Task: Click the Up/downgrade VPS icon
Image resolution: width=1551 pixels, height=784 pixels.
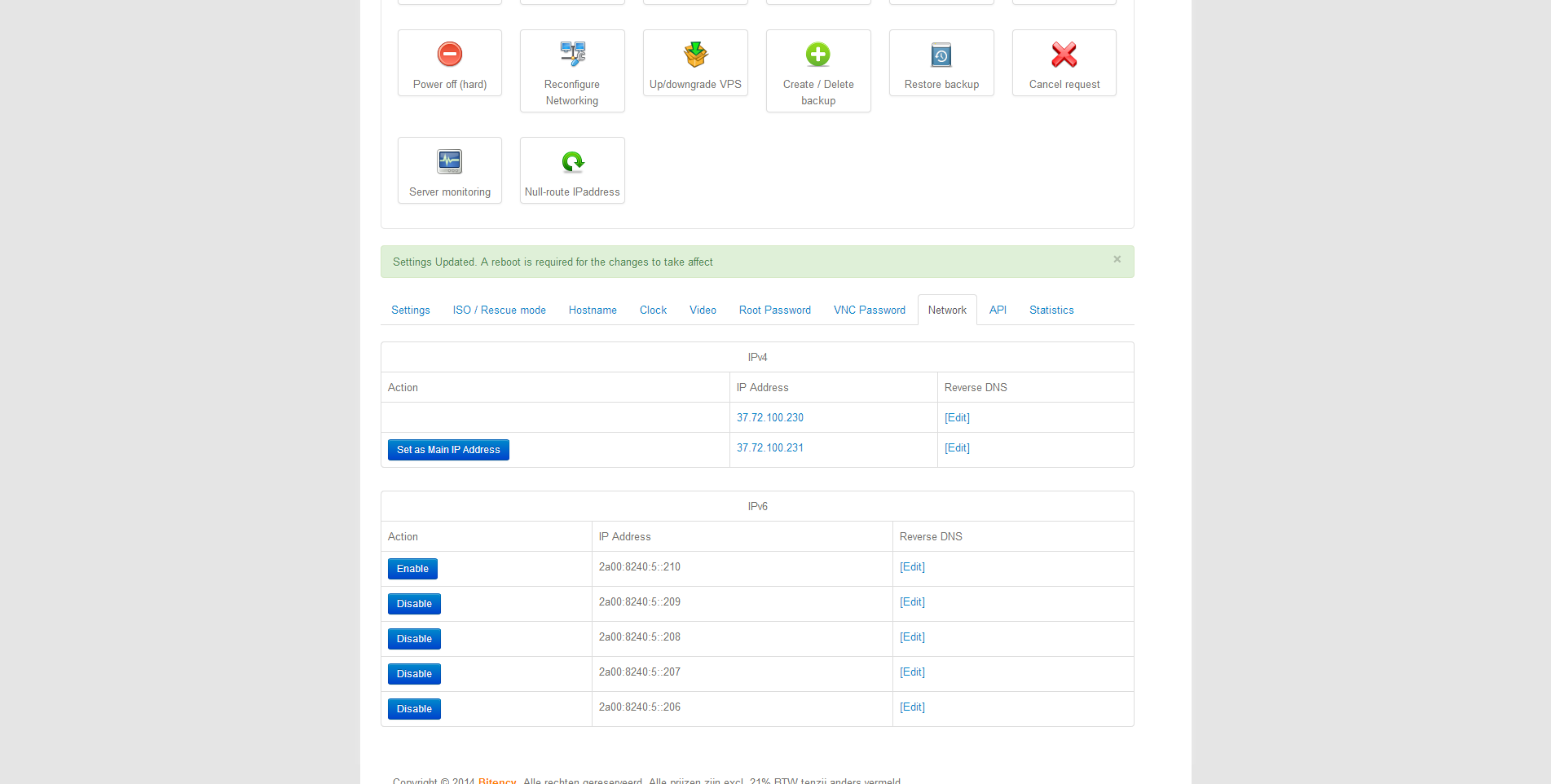Action: coord(695,55)
